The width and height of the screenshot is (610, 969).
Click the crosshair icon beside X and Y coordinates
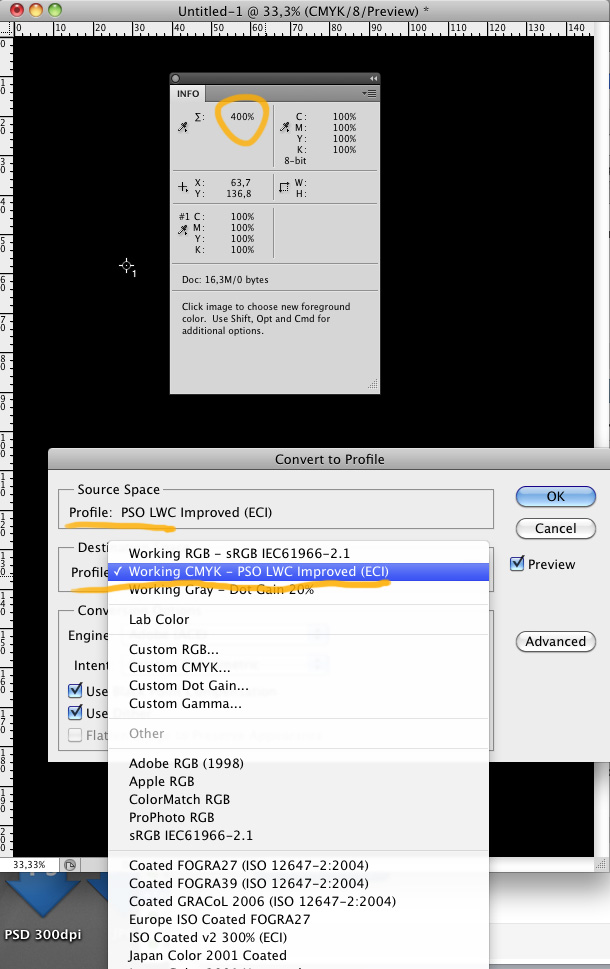(183, 187)
